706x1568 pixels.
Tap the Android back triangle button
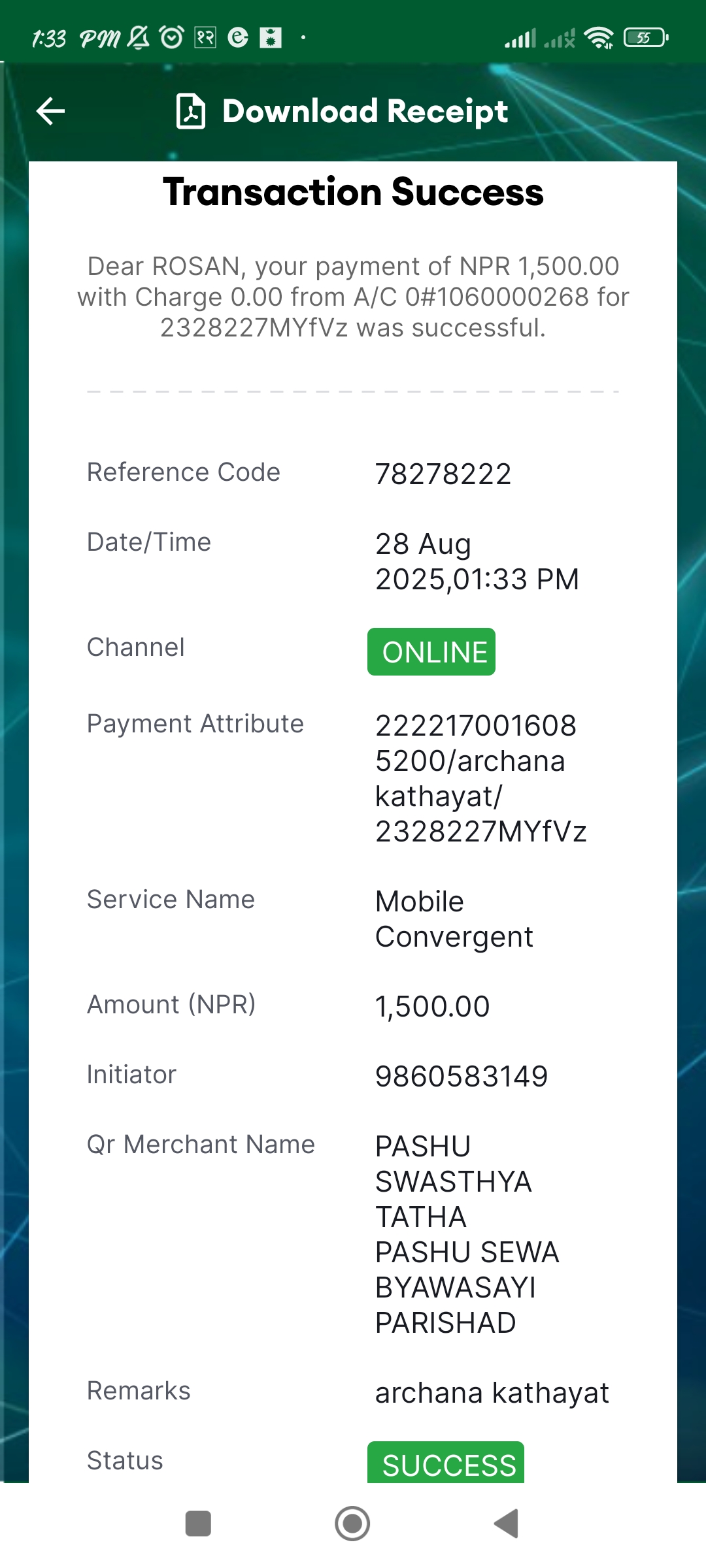point(507,1524)
